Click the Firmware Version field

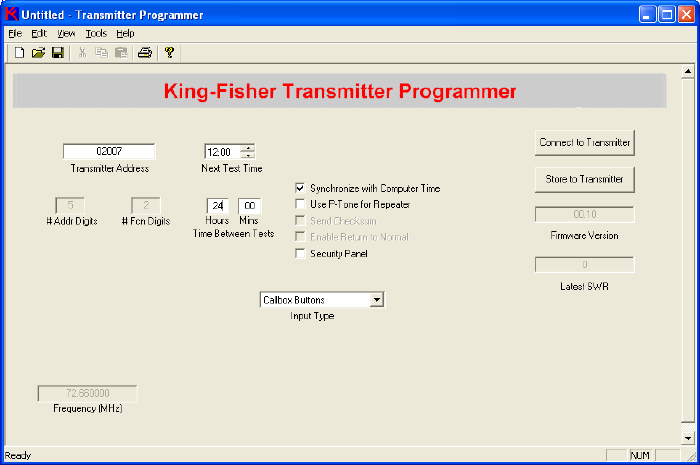click(x=584, y=214)
